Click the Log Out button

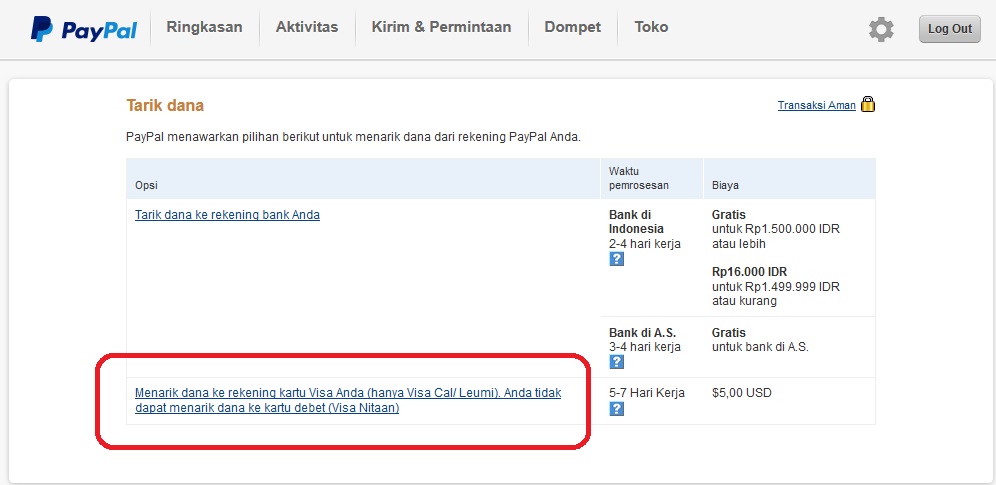[x=950, y=29]
